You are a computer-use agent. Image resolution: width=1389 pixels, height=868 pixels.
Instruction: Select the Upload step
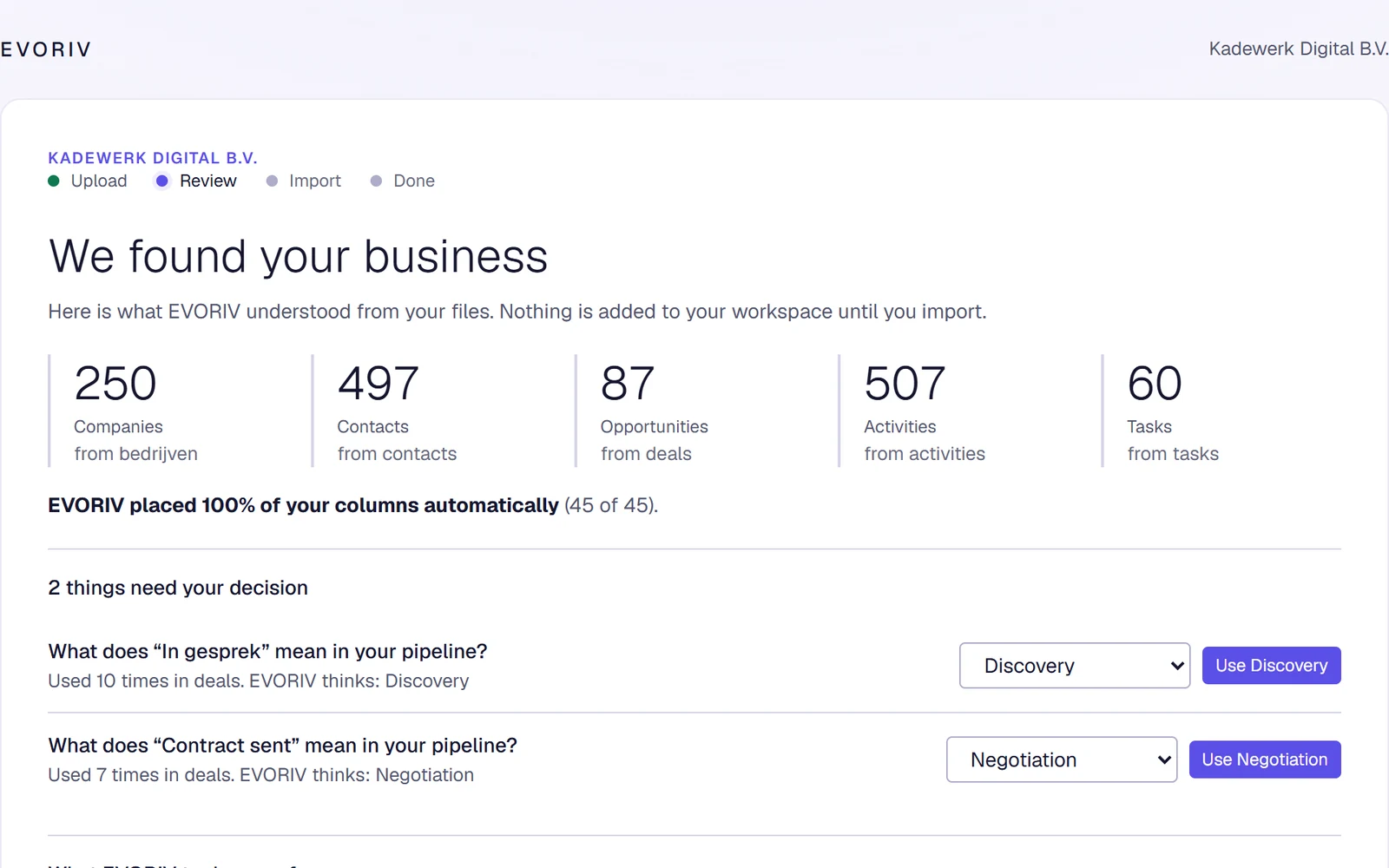coord(88,181)
